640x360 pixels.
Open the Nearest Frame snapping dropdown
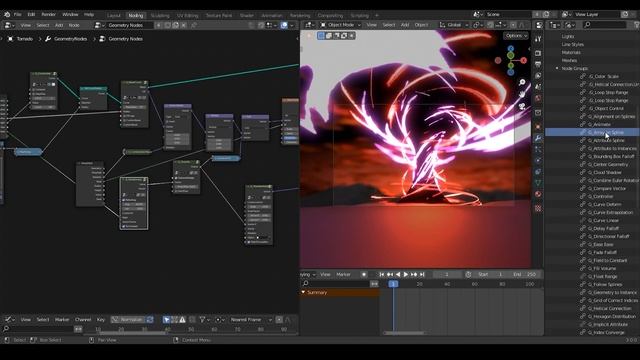coord(251,320)
